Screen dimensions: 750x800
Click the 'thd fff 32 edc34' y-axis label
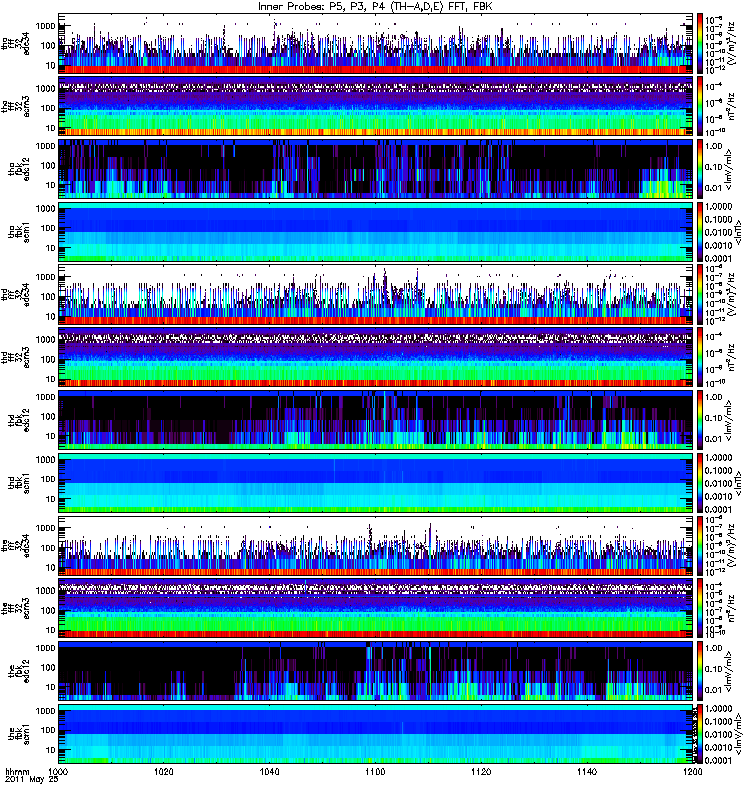click(x=15, y=294)
